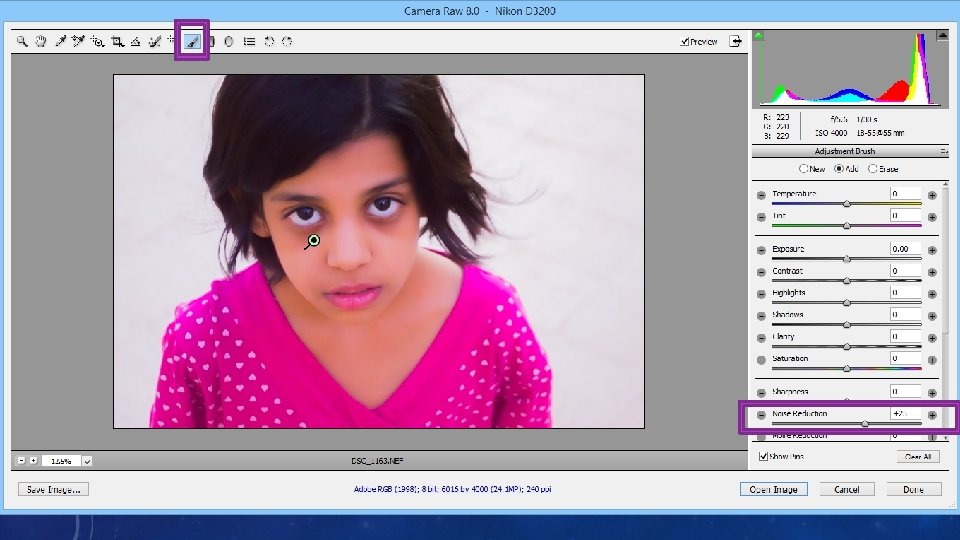Select the Straighten tool
The image size is (960, 540).
coord(135,41)
